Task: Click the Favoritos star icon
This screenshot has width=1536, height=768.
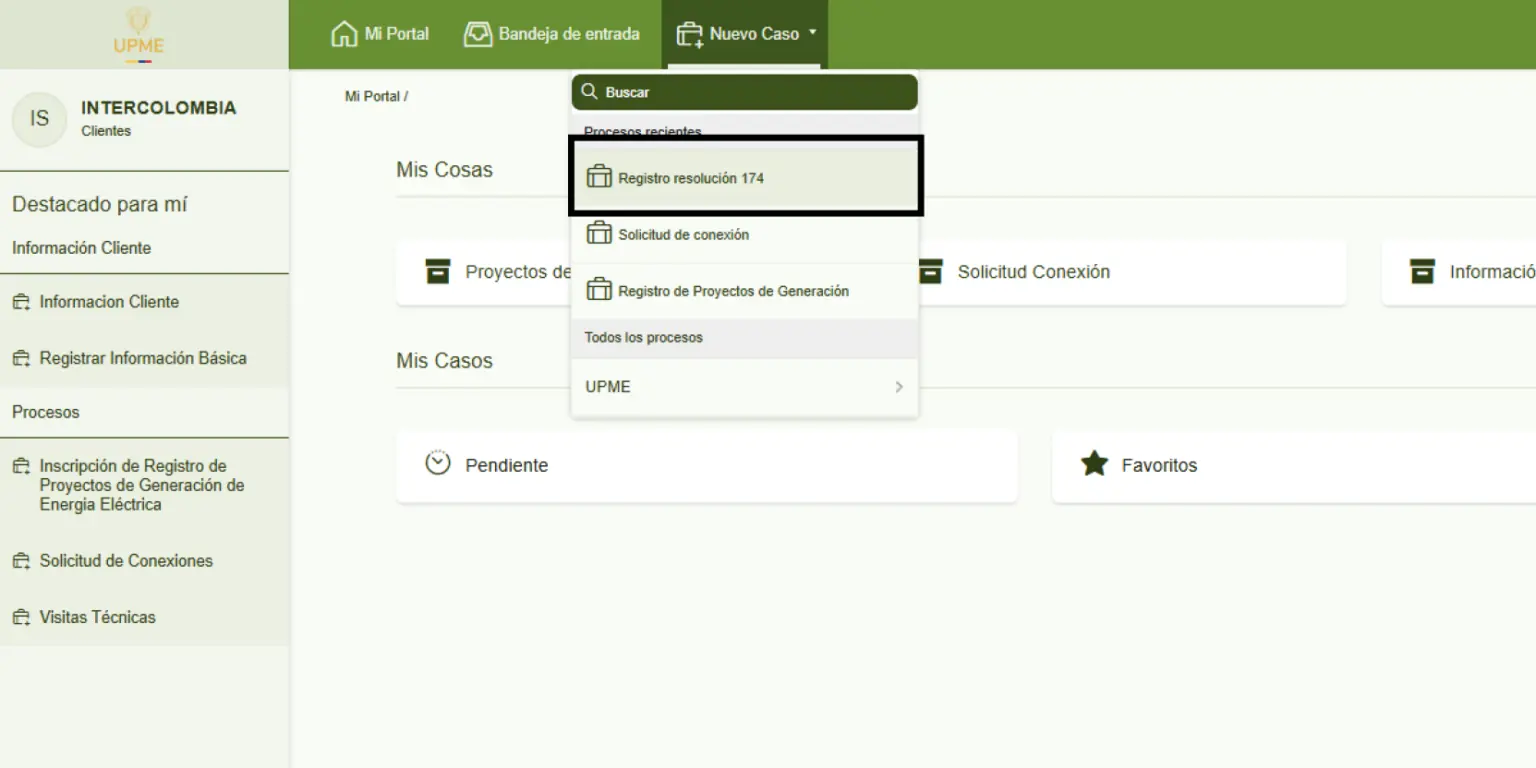Action: pyautogui.click(x=1094, y=464)
